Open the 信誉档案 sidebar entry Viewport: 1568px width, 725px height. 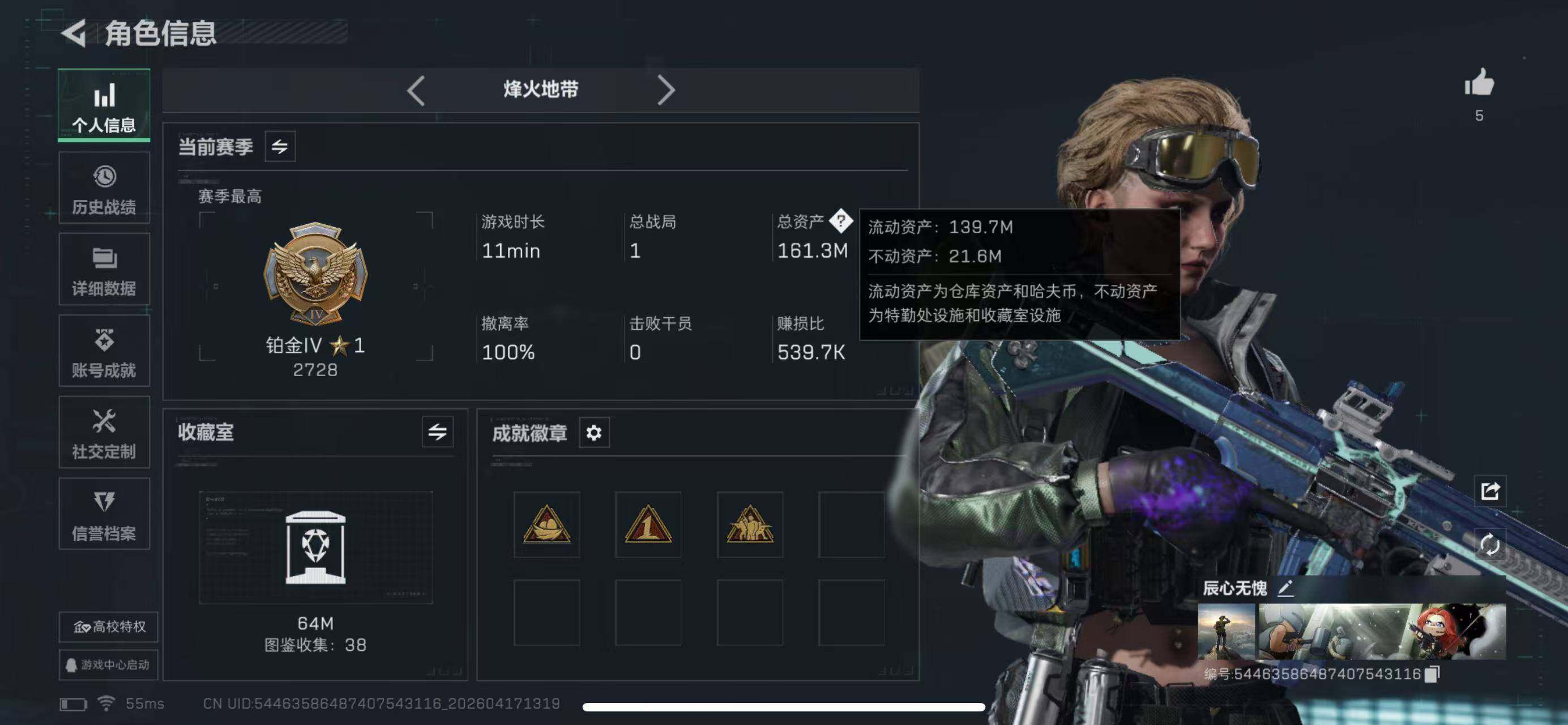[104, 514]
